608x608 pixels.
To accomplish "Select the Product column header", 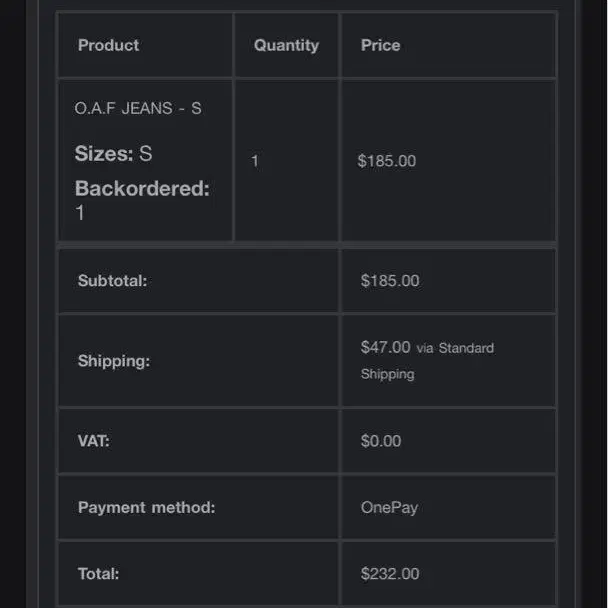I will 108,45.
